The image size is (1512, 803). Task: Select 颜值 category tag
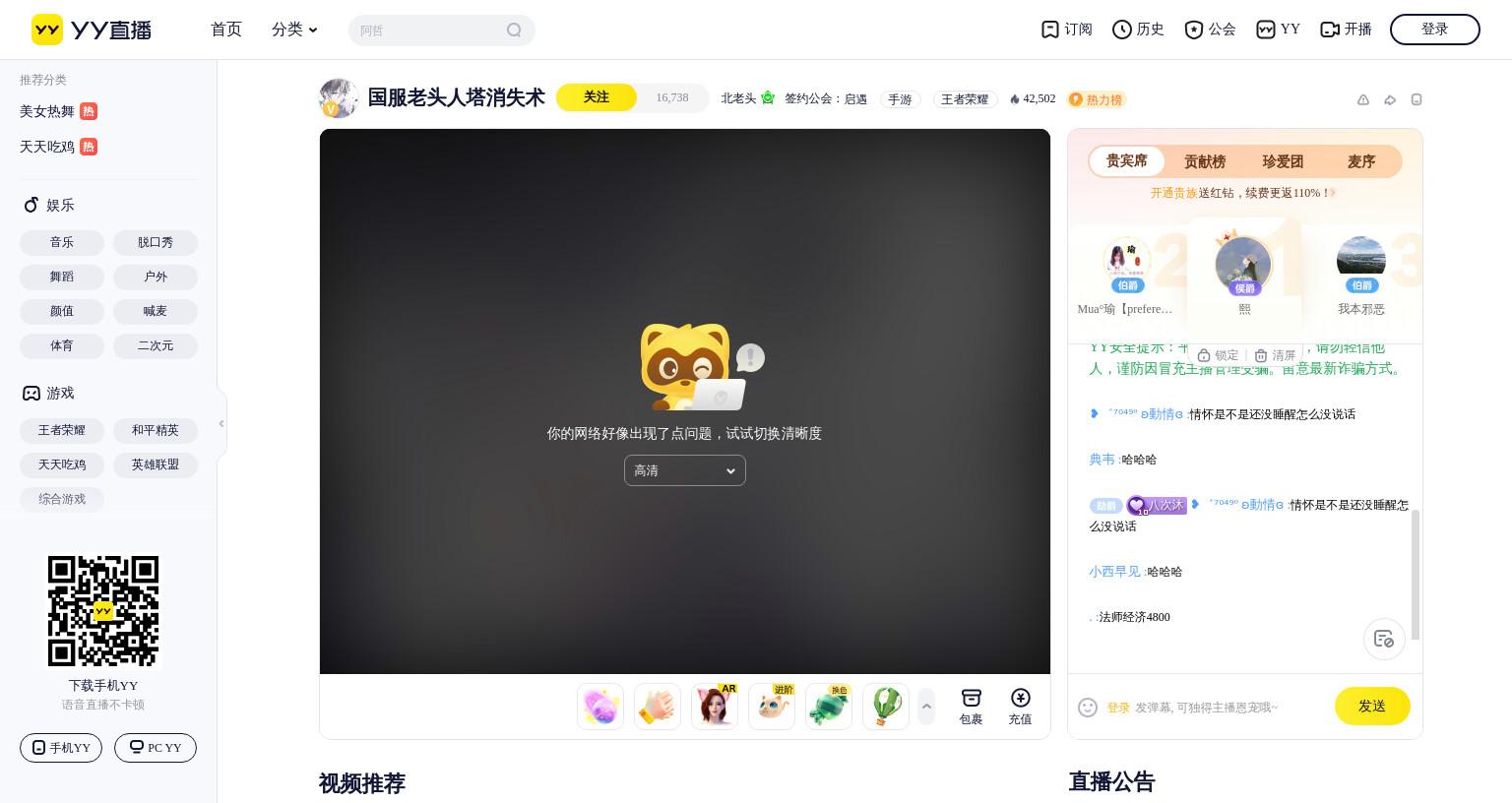pos(62,311)
